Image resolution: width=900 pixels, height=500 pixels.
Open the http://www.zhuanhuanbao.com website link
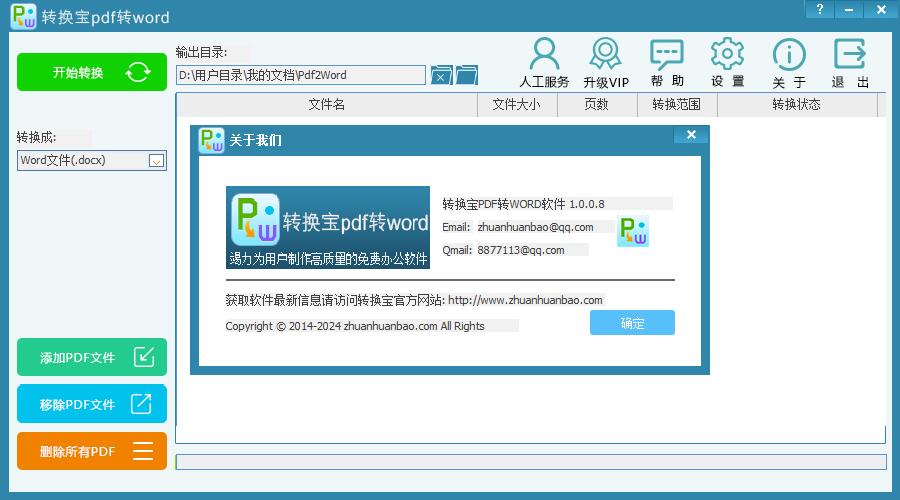point(525,300)
